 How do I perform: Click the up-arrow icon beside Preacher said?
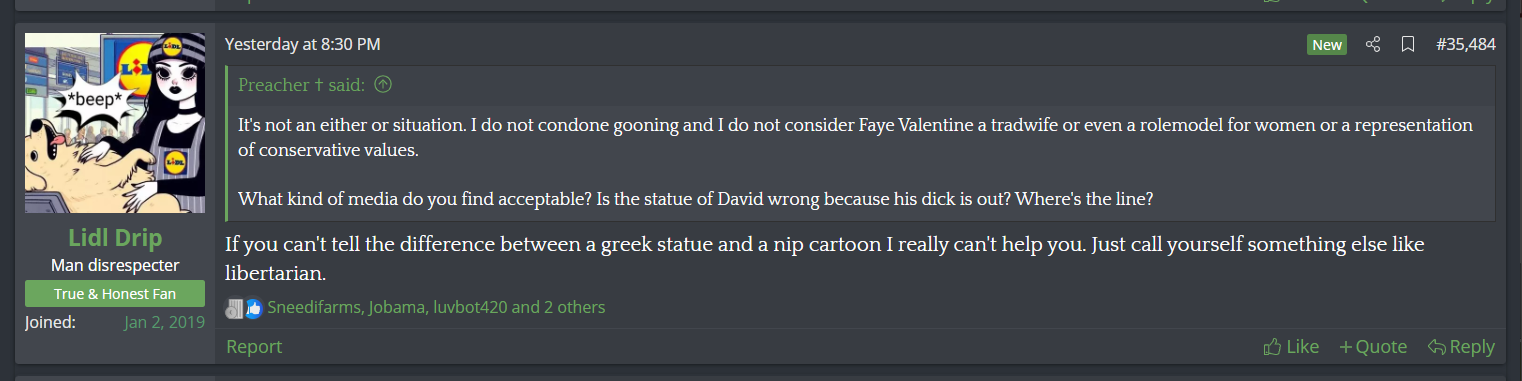(x=383, y=85)
